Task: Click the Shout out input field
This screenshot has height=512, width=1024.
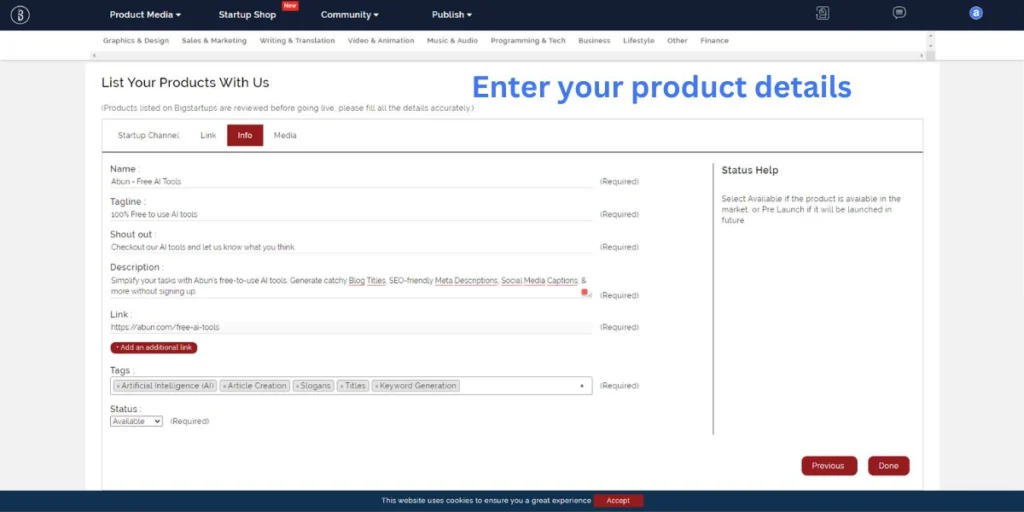Action: click(x=351, y=247)
